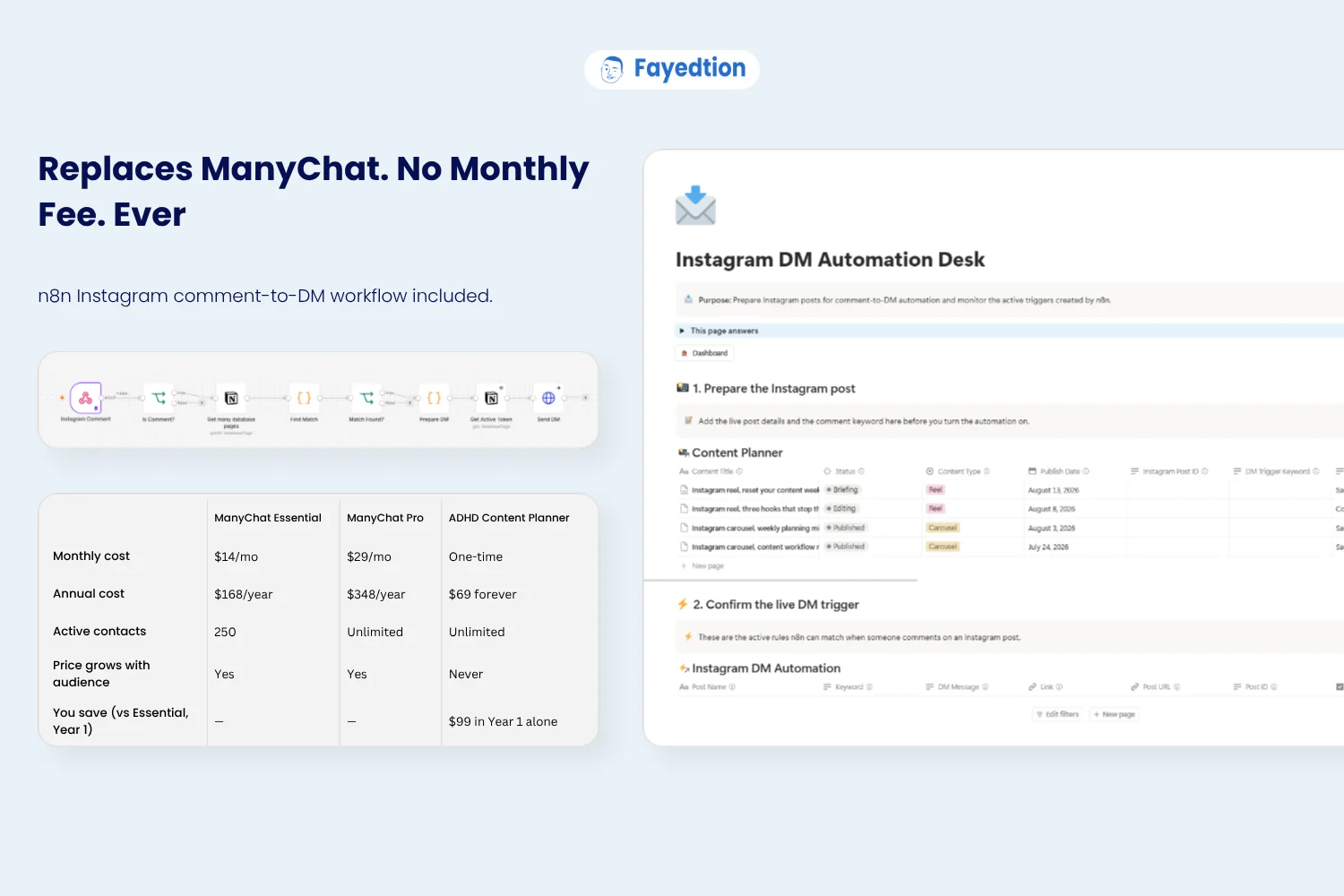
Task: Click the Fayedtion brand name
Action: [x=690, y=69]
